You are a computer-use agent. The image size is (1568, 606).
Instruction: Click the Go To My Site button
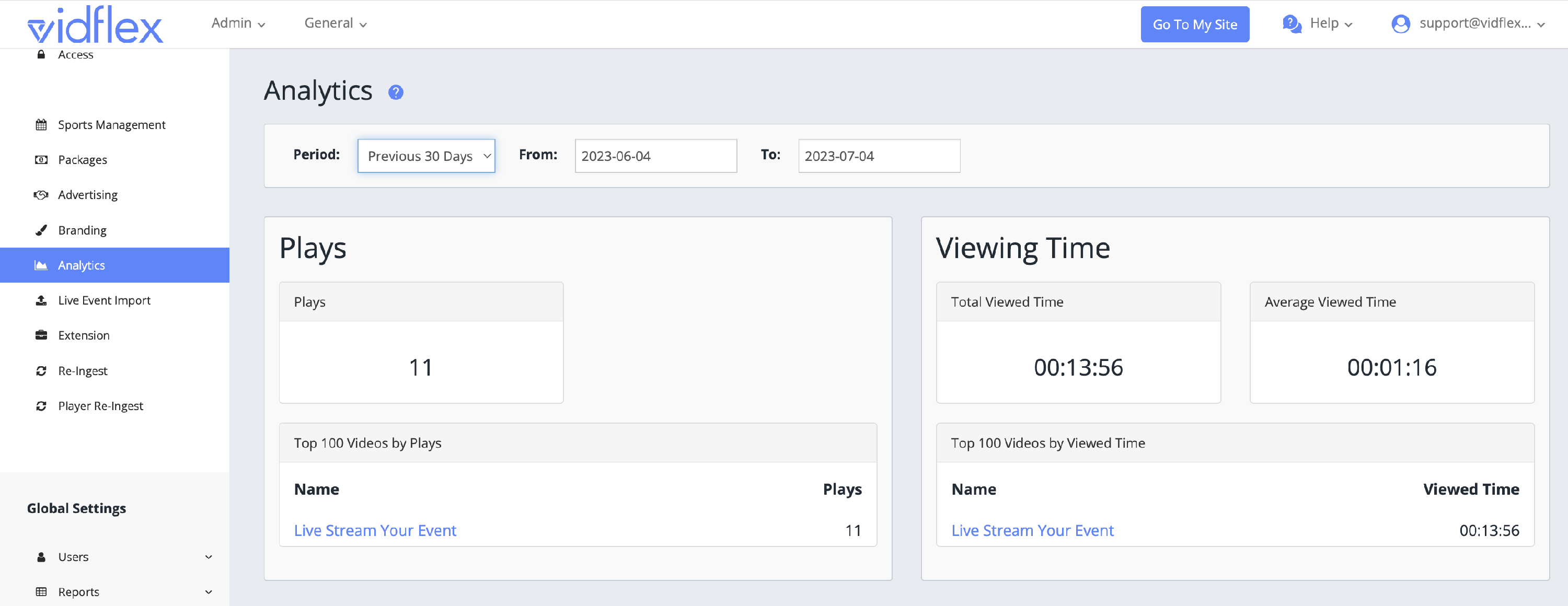click(x=1194, y=25)
